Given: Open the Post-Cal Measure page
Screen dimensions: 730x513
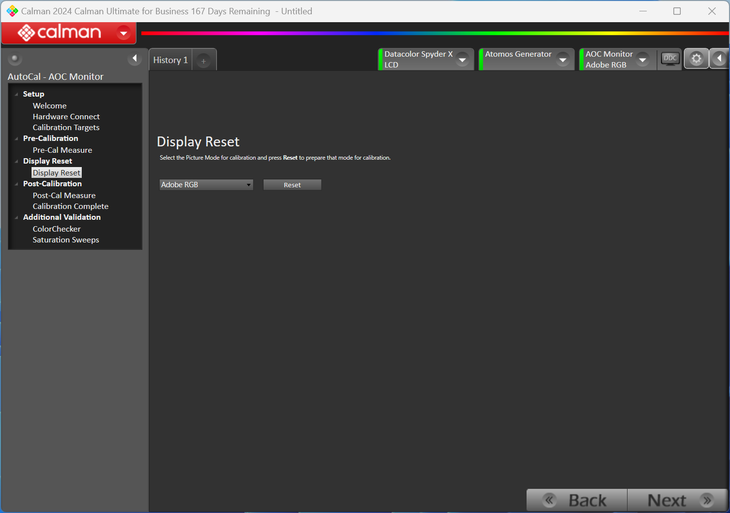Looking at the screenshot, I should [x=64, y=195].
